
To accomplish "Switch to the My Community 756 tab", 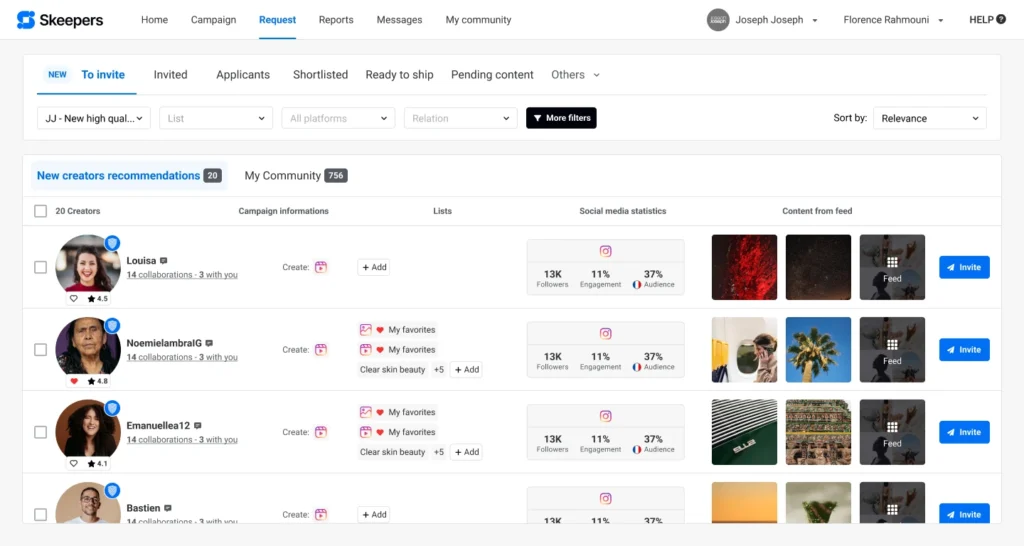I will pos(296,176).
